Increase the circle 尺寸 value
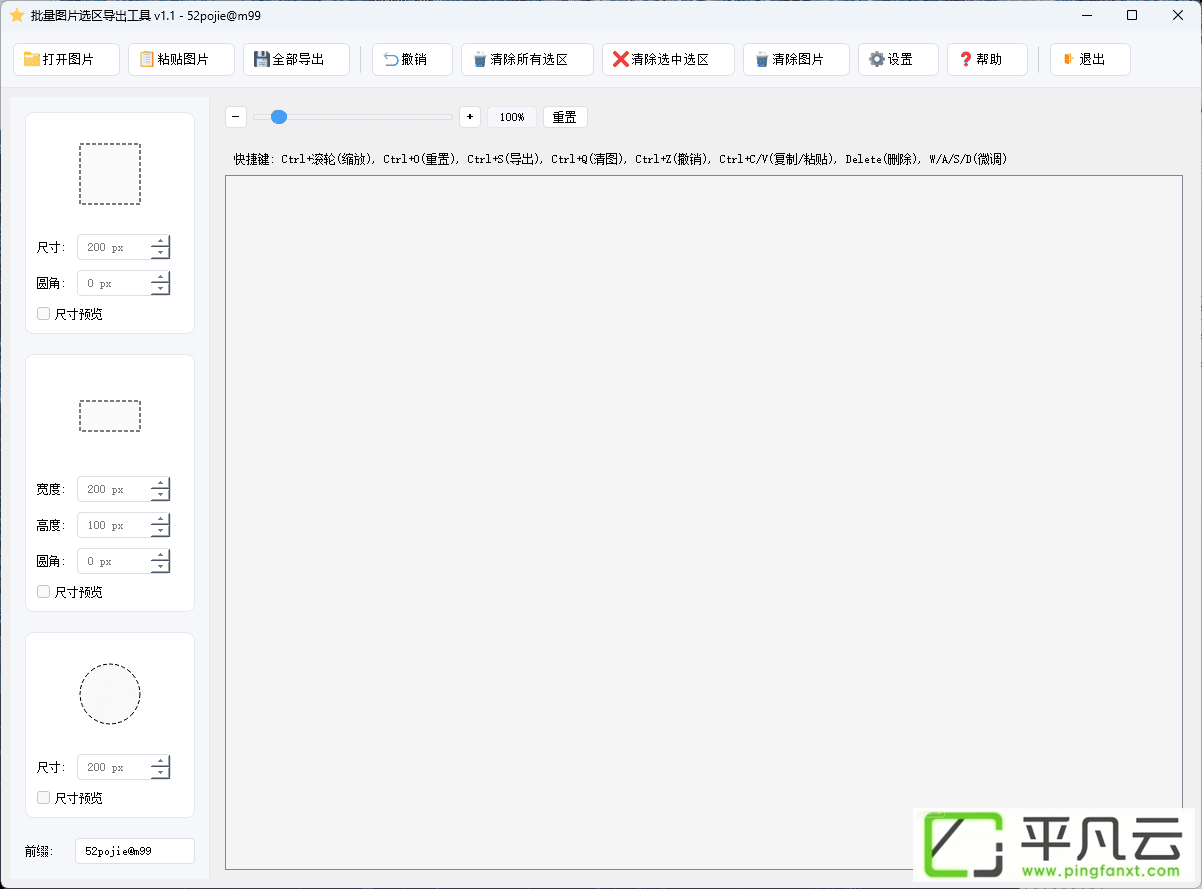 [160, 761]
